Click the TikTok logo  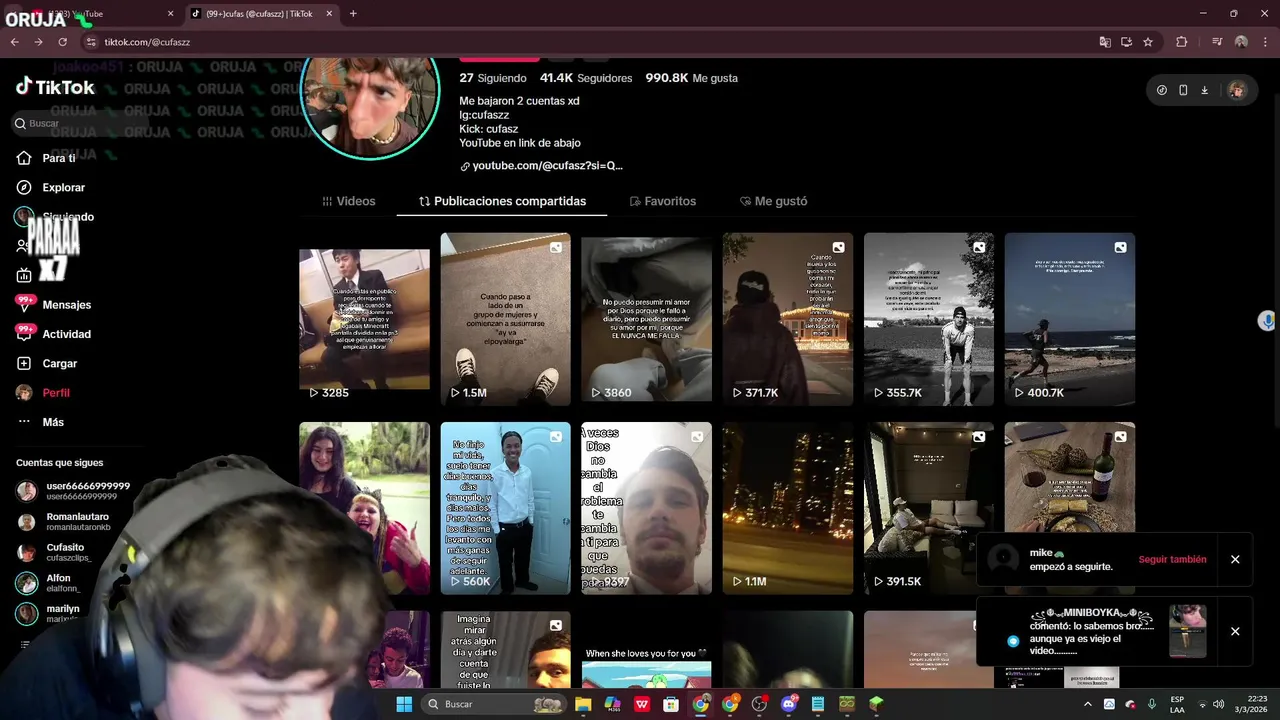(55, 87)
